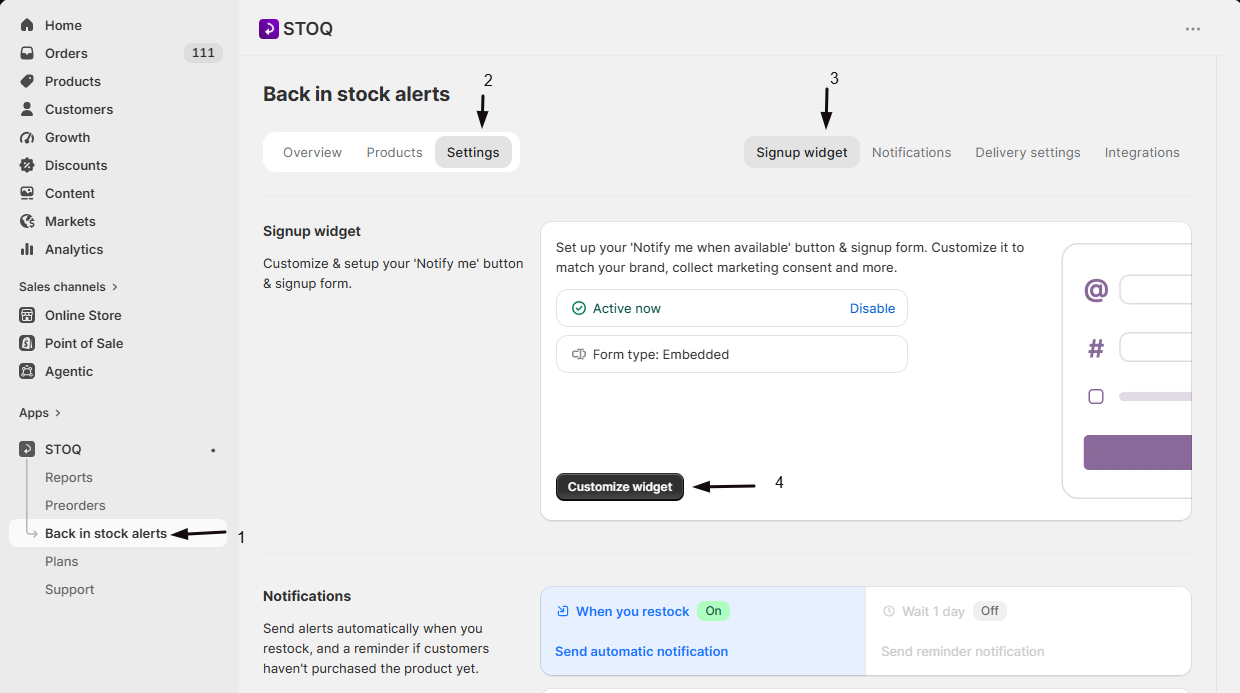Open Preorders under STOQ

pos(75,505)
